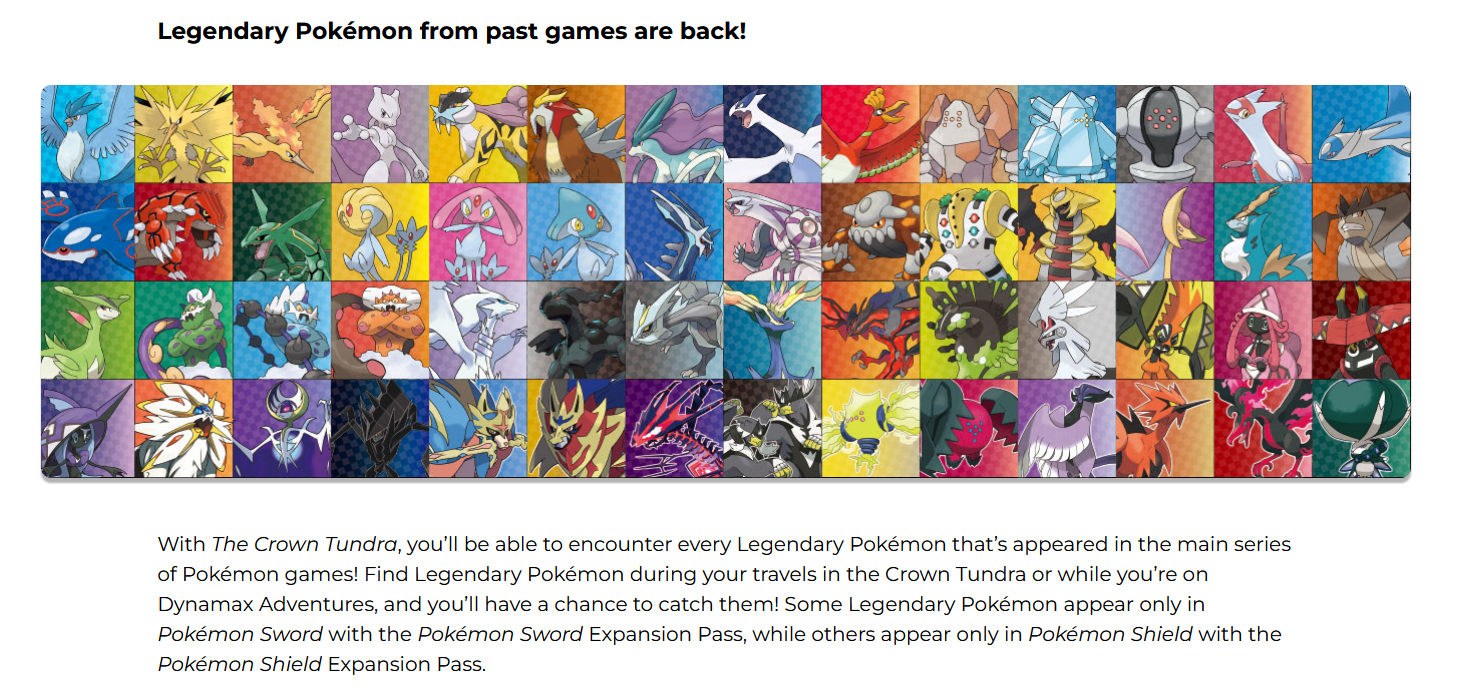Click the Registeel tile
Screen dimensions: 1474x696
pos(1164,134)
